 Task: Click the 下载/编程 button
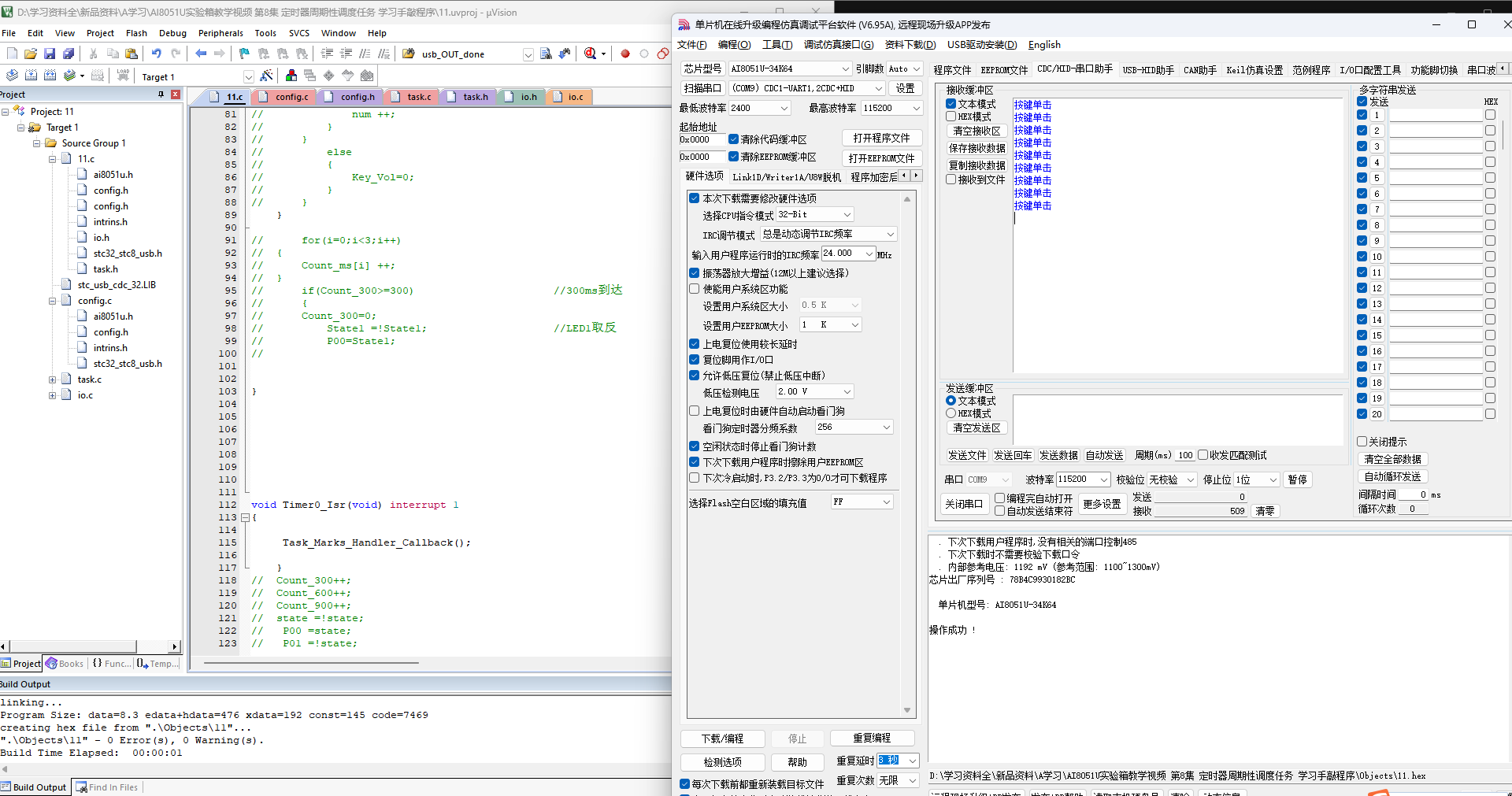click(x=722, y=739)
